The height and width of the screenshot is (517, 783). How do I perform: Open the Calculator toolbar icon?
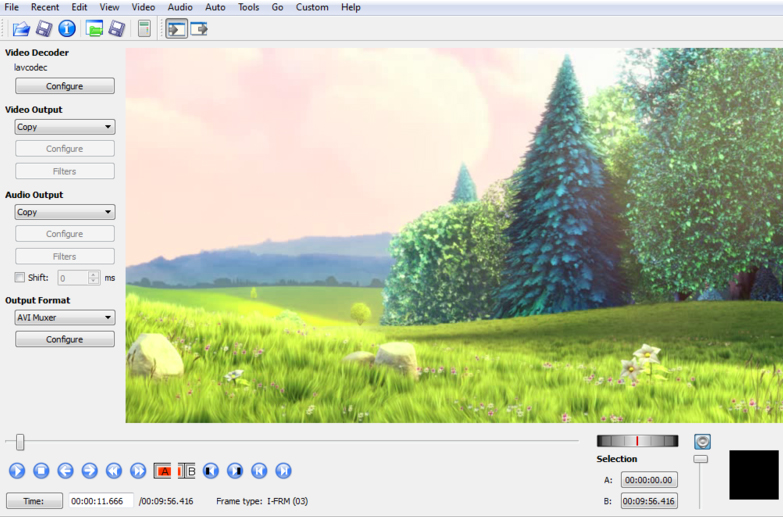click(144, 29)
